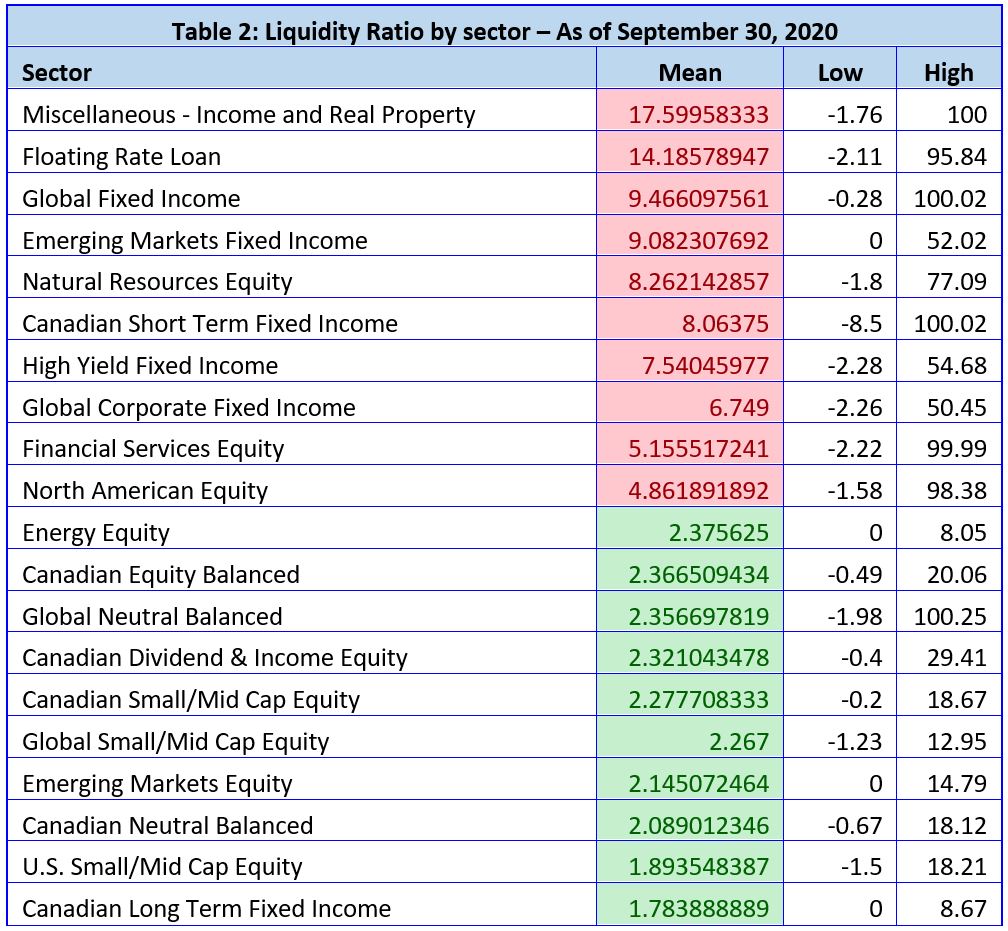Select the Global Fixed Income row label
The image size is (1008, 931).
(131, 198)
